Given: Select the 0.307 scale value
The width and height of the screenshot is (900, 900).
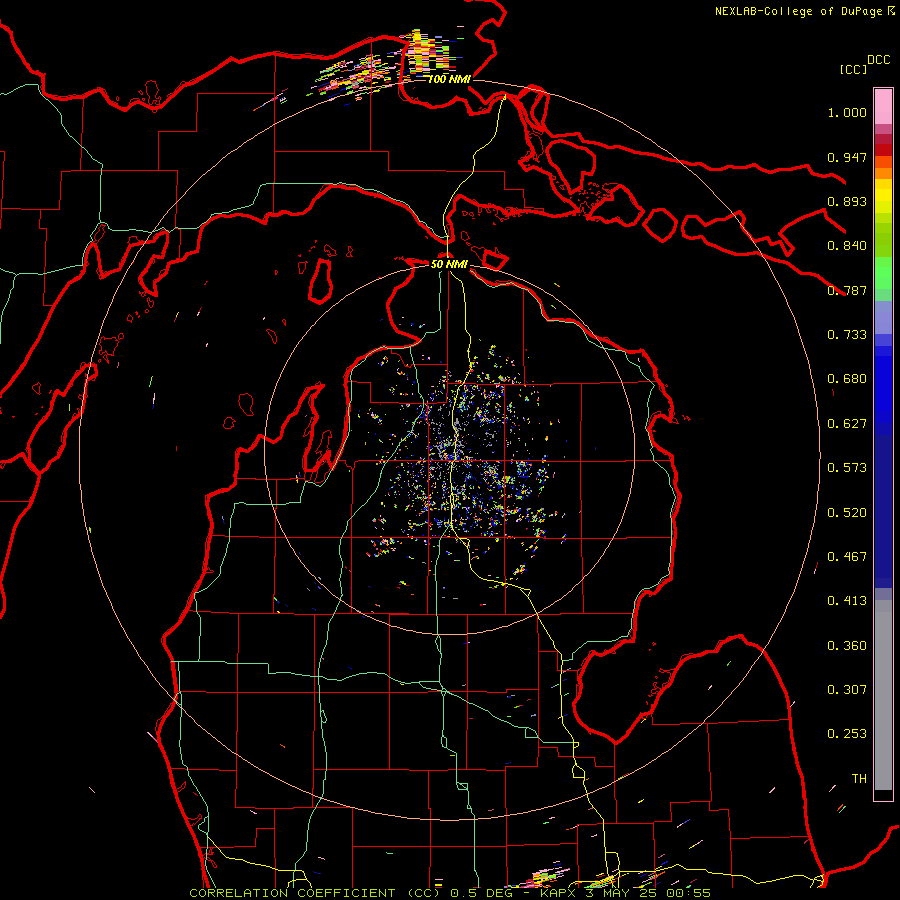Looking at the screenshot, I should pos(847,690).
